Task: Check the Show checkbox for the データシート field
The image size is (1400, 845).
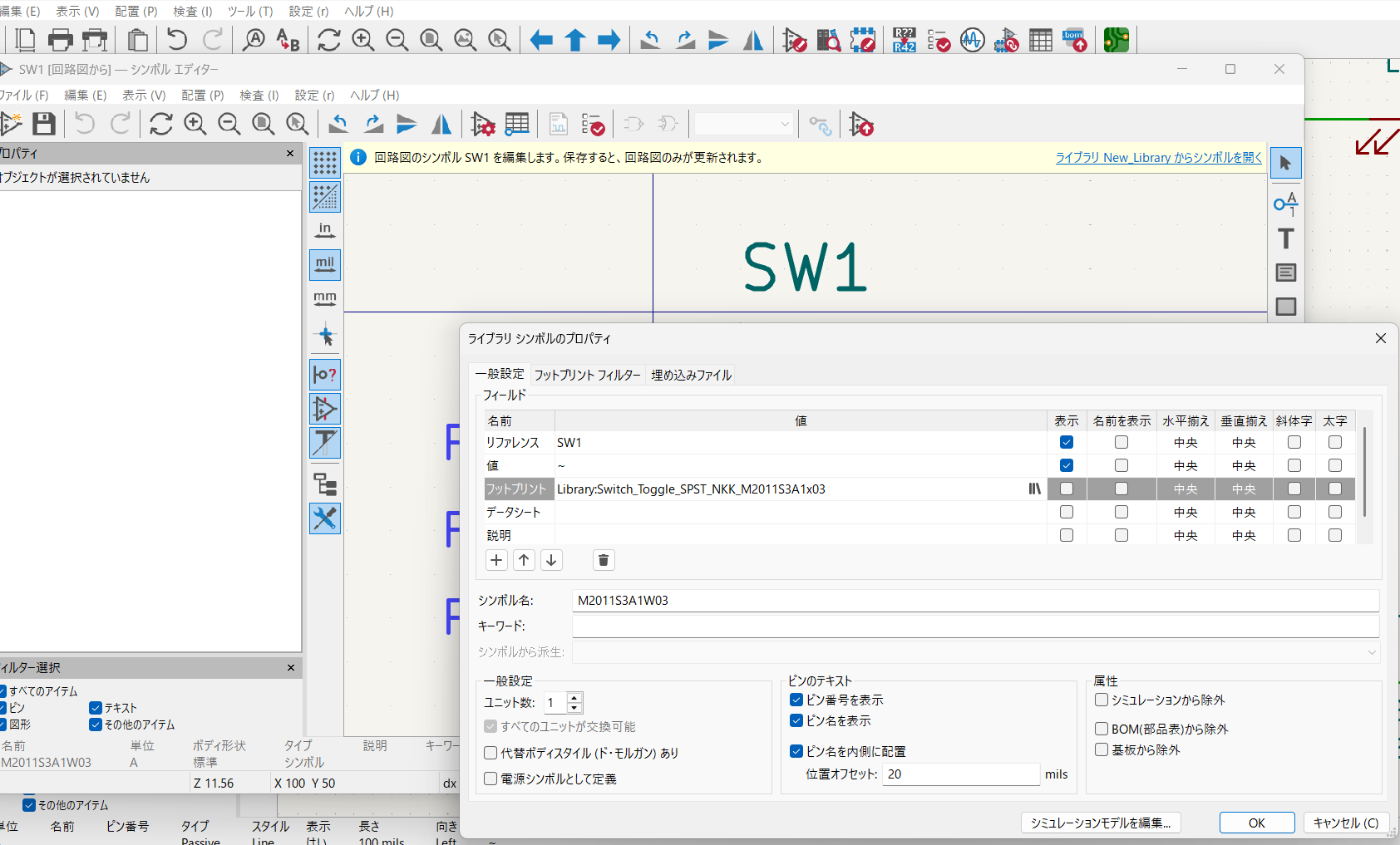Action: pyautogui.click(x=1067, y=512)
